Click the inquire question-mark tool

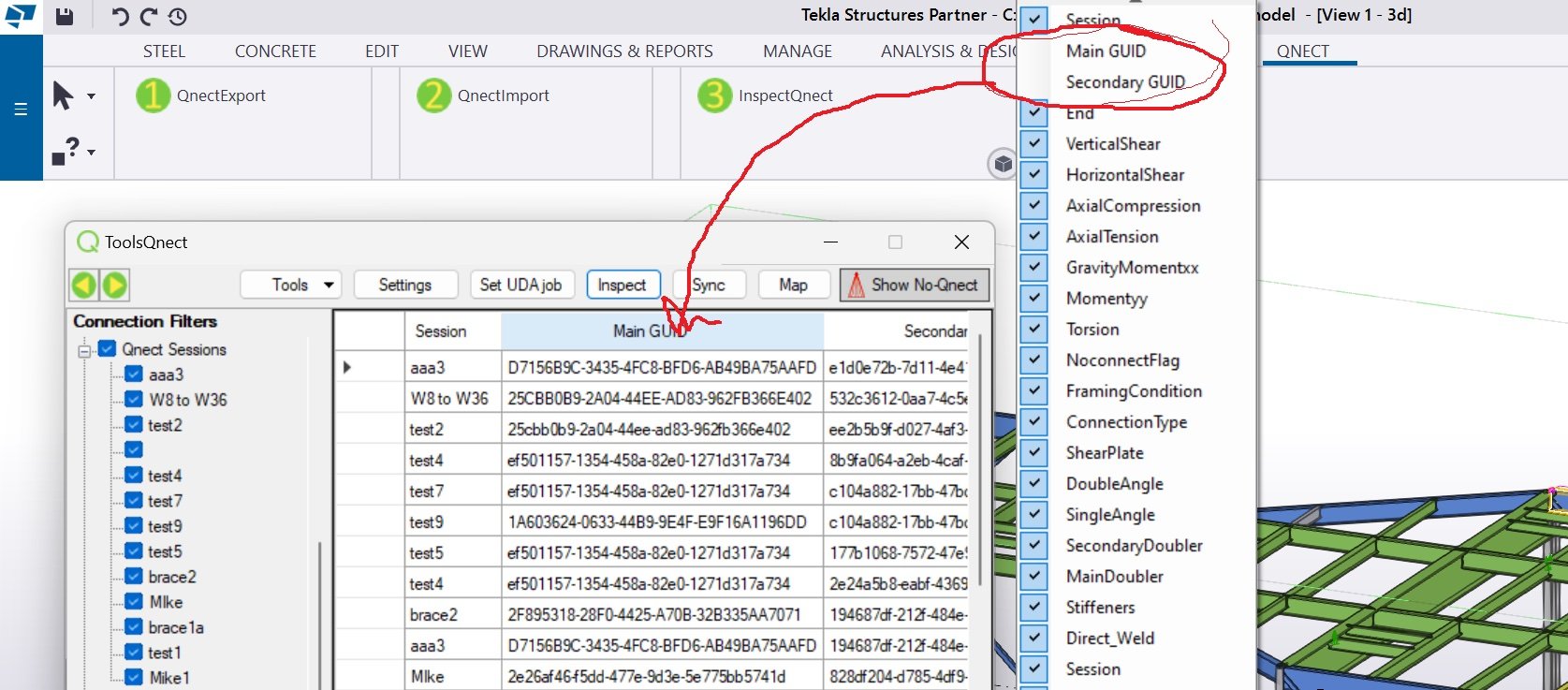(66, 151)
